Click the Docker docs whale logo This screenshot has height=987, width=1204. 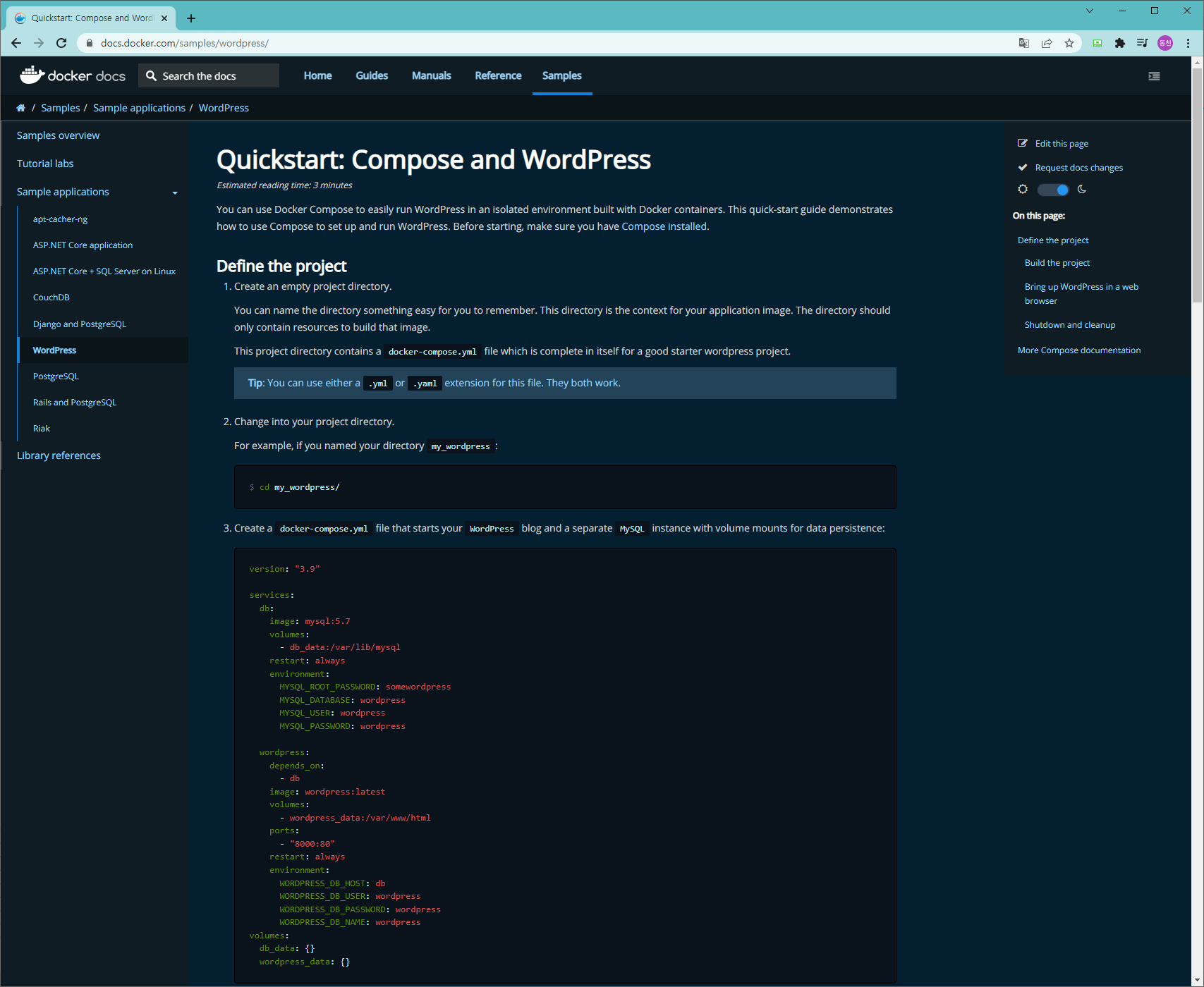coord(32,75)
